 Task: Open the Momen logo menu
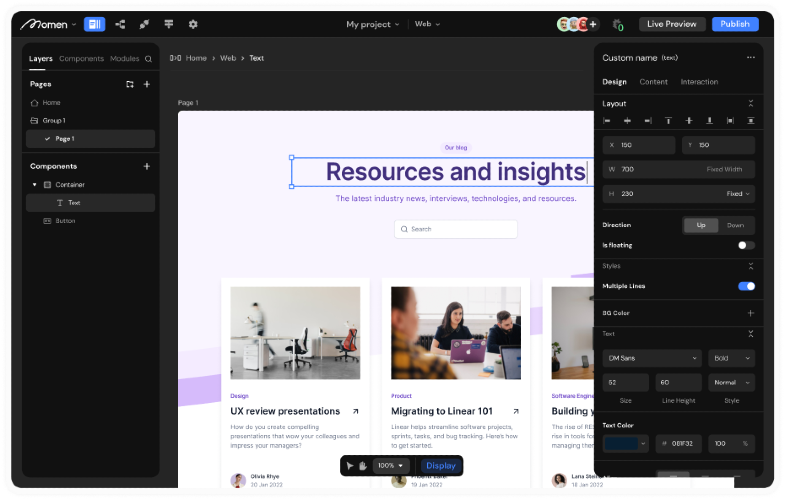pos(48,24)
